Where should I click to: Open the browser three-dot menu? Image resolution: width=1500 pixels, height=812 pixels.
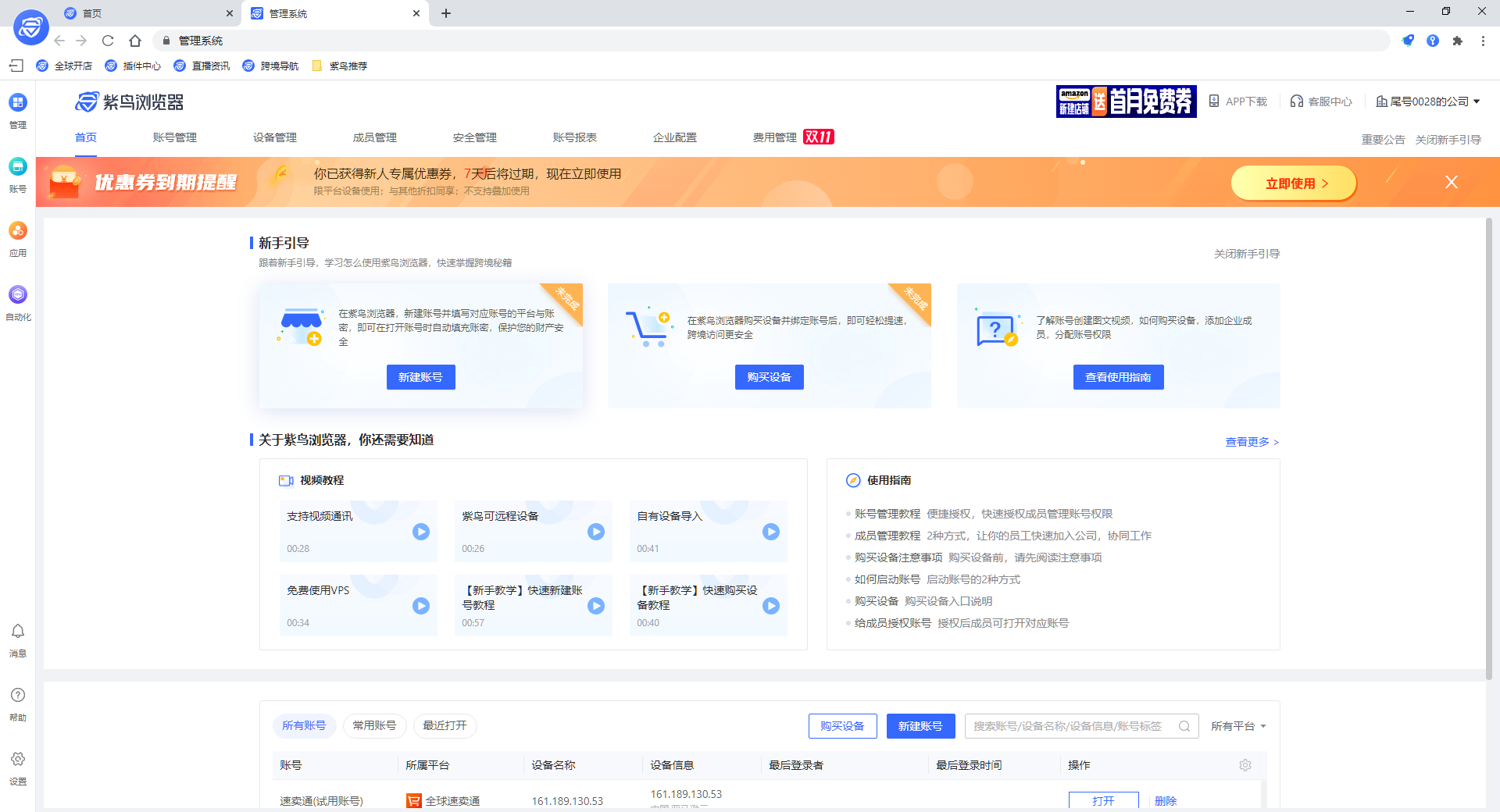1483,41
